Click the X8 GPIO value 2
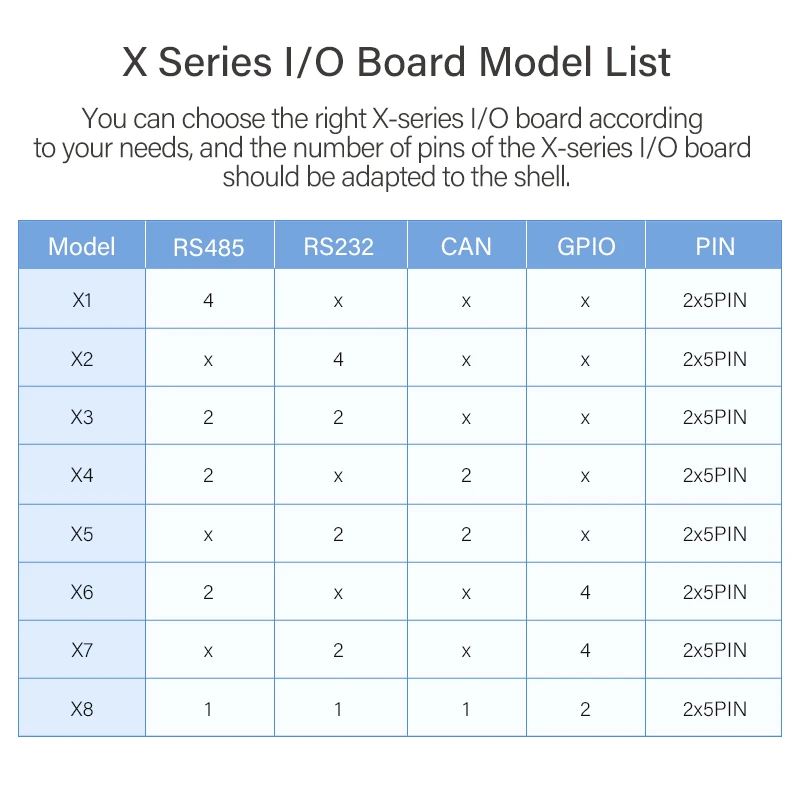This screenshot has height=800, width=800. [x=585, y=709]
